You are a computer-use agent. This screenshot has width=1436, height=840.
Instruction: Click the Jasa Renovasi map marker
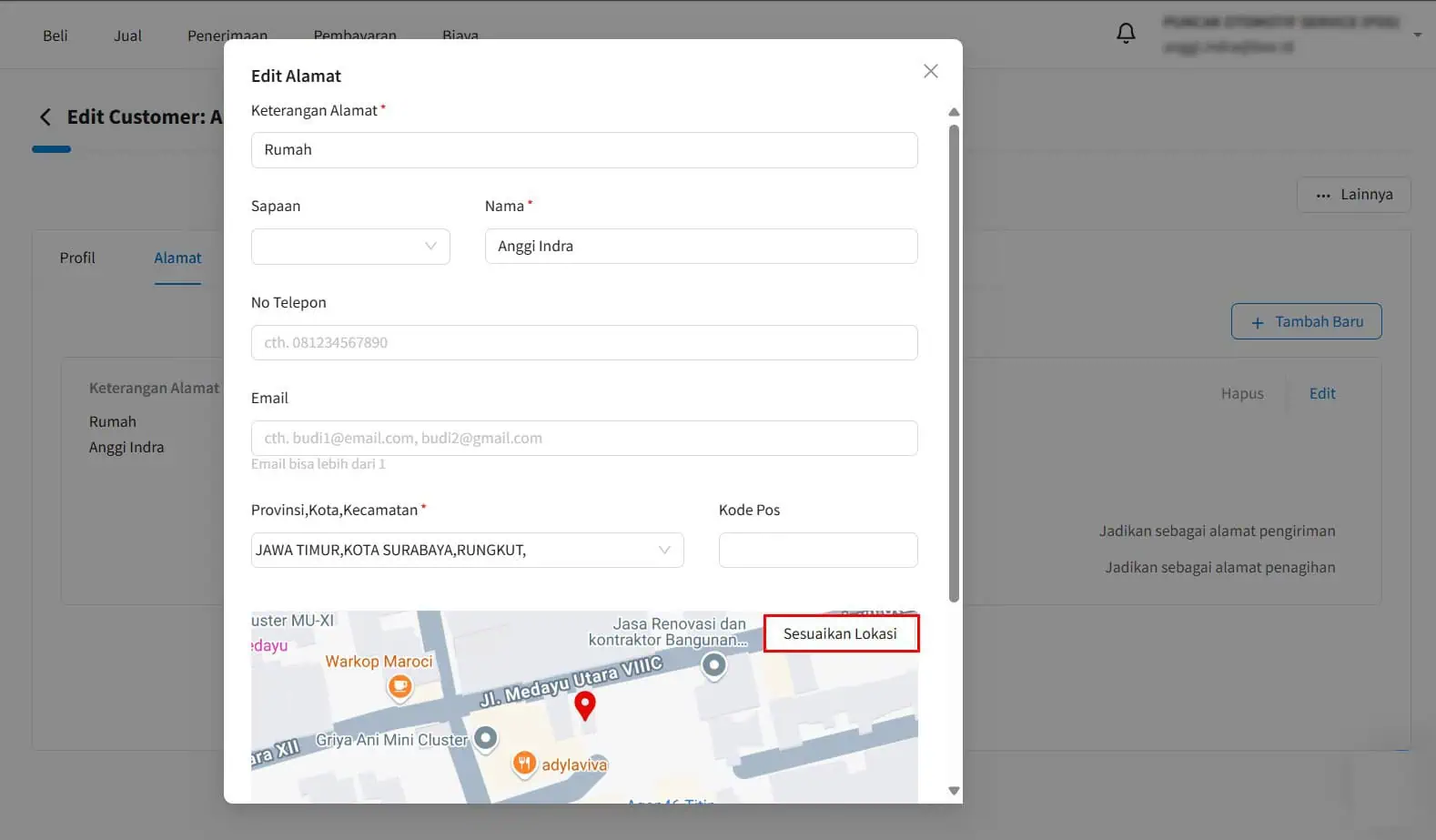point(714,666)
